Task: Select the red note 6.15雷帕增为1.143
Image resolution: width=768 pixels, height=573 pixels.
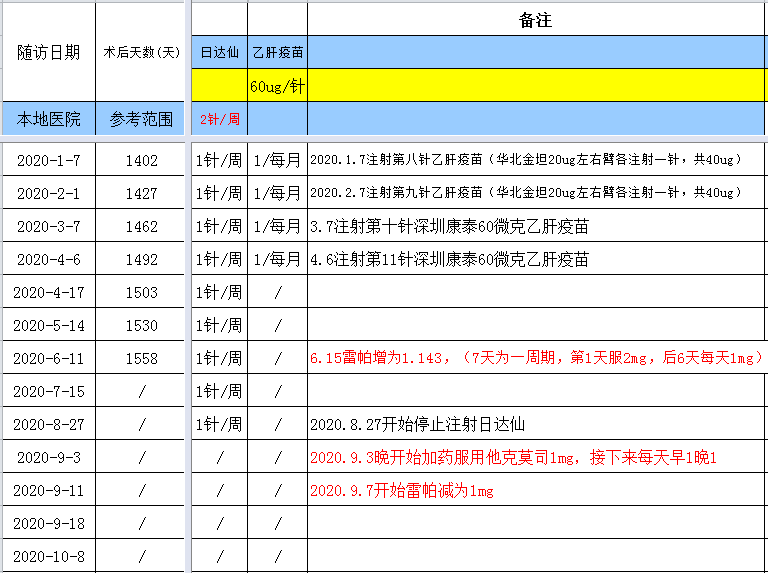Action: coord(536,358)
